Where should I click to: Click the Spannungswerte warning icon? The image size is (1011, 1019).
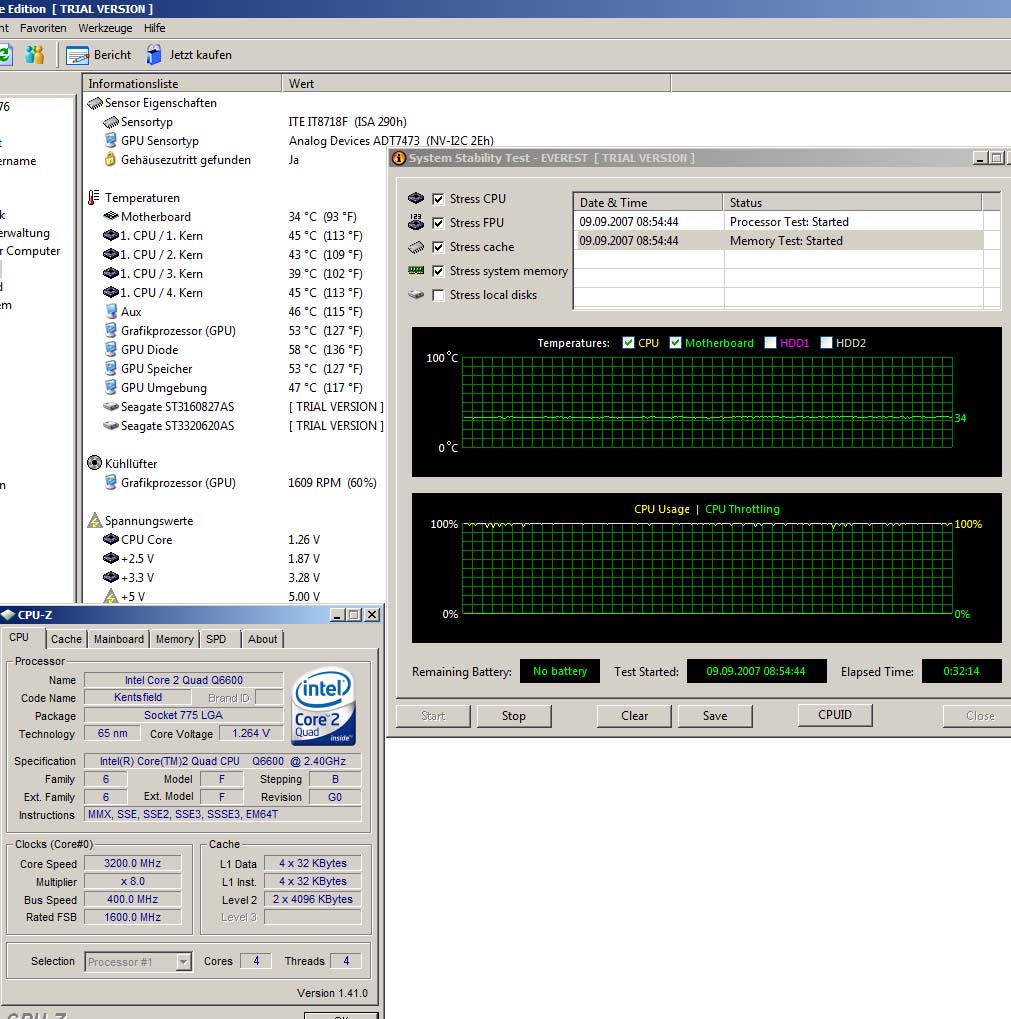(94, 521)
